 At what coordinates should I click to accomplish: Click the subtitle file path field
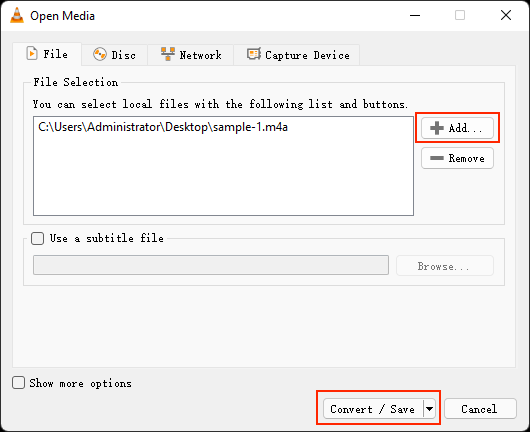coord(211,265)
